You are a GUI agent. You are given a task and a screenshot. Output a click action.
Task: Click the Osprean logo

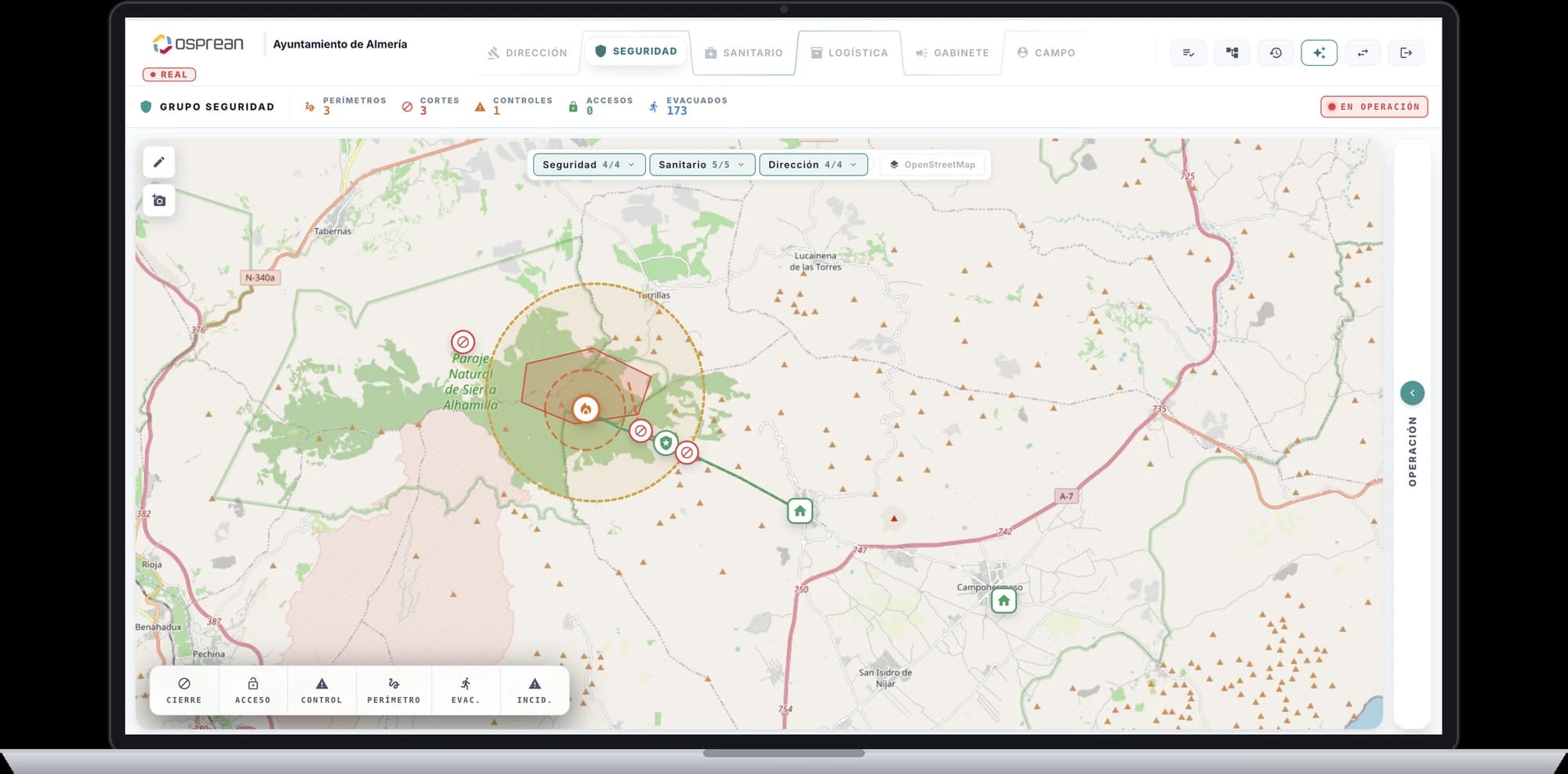(x=198, y=44)
